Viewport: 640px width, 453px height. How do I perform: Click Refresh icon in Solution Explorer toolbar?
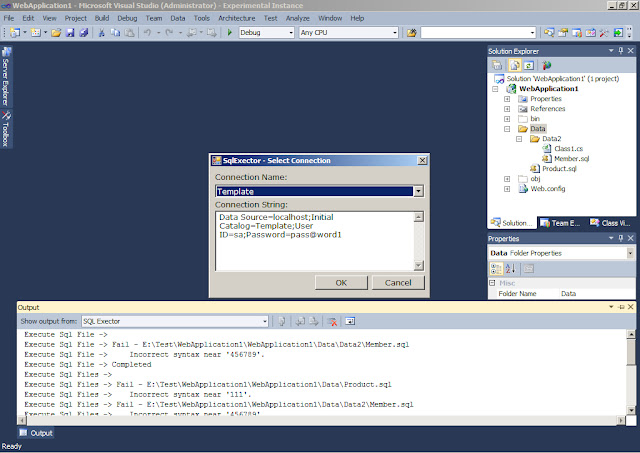pos(529,65)
